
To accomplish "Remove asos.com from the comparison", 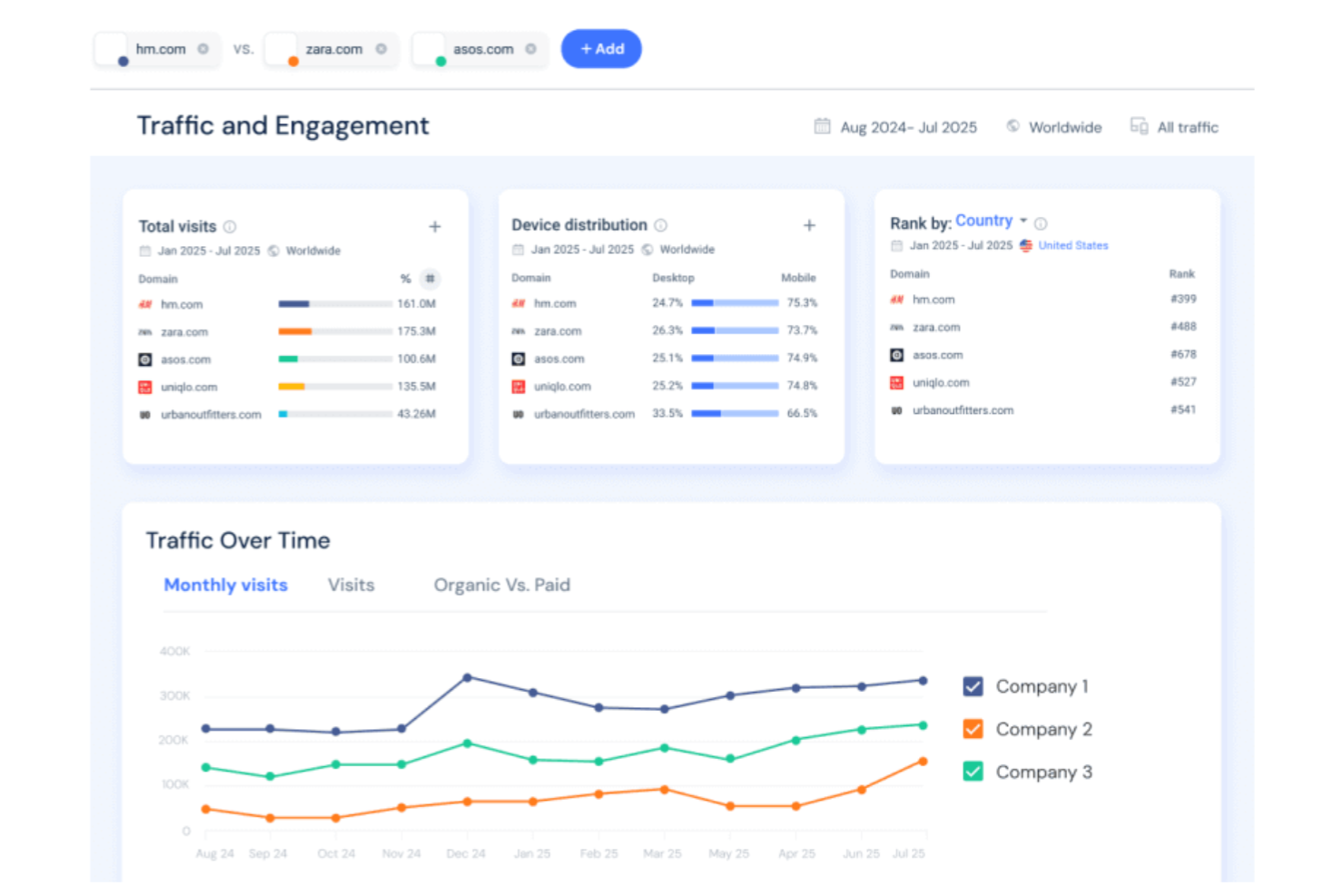I will coord(533,50).
